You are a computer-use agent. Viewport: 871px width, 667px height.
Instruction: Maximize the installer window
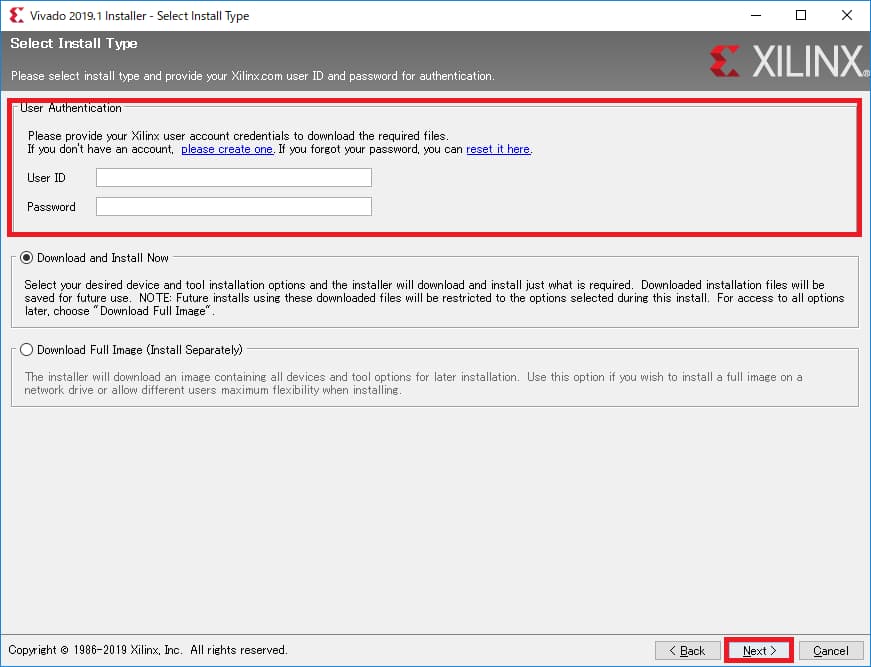tap(800, 15)
